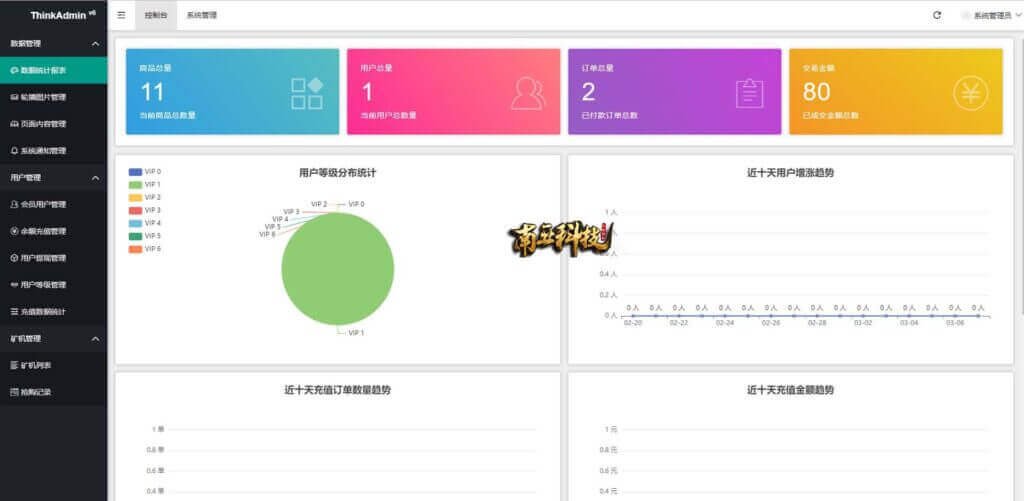
Task: Toggle VIP 3 legend entry in pie chart
Action: point(145,210)
